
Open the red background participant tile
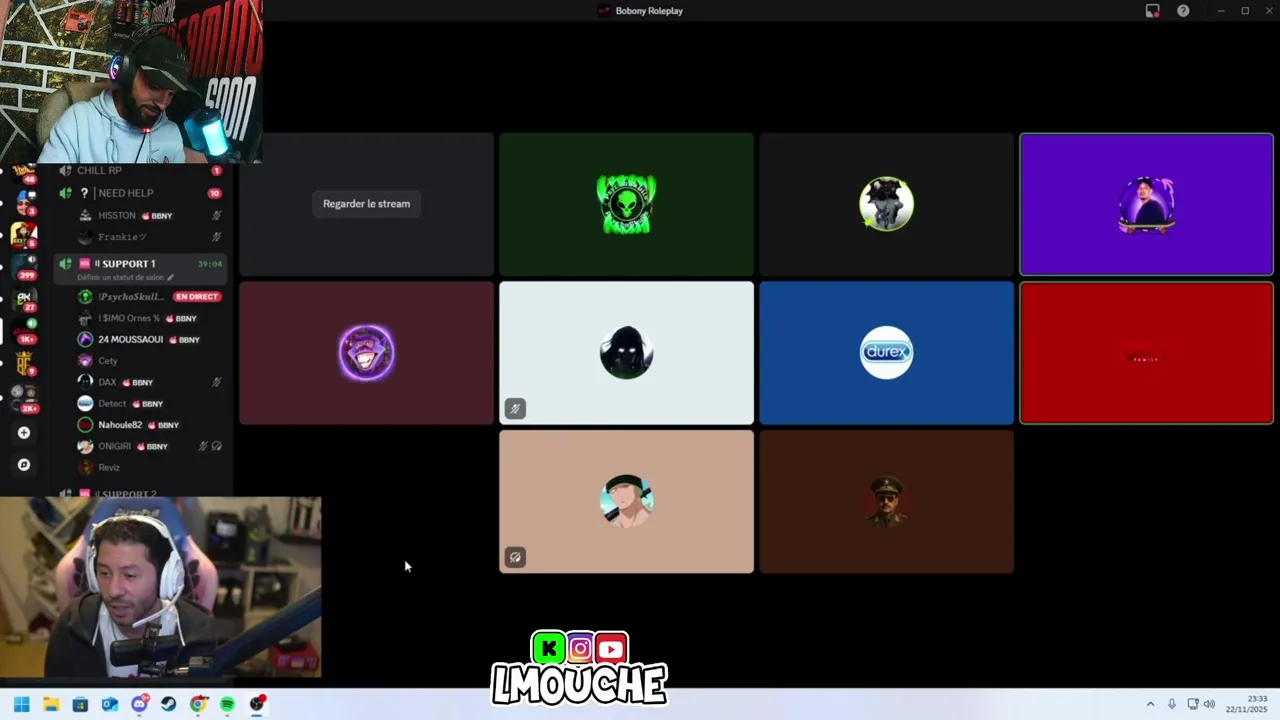1146,352
